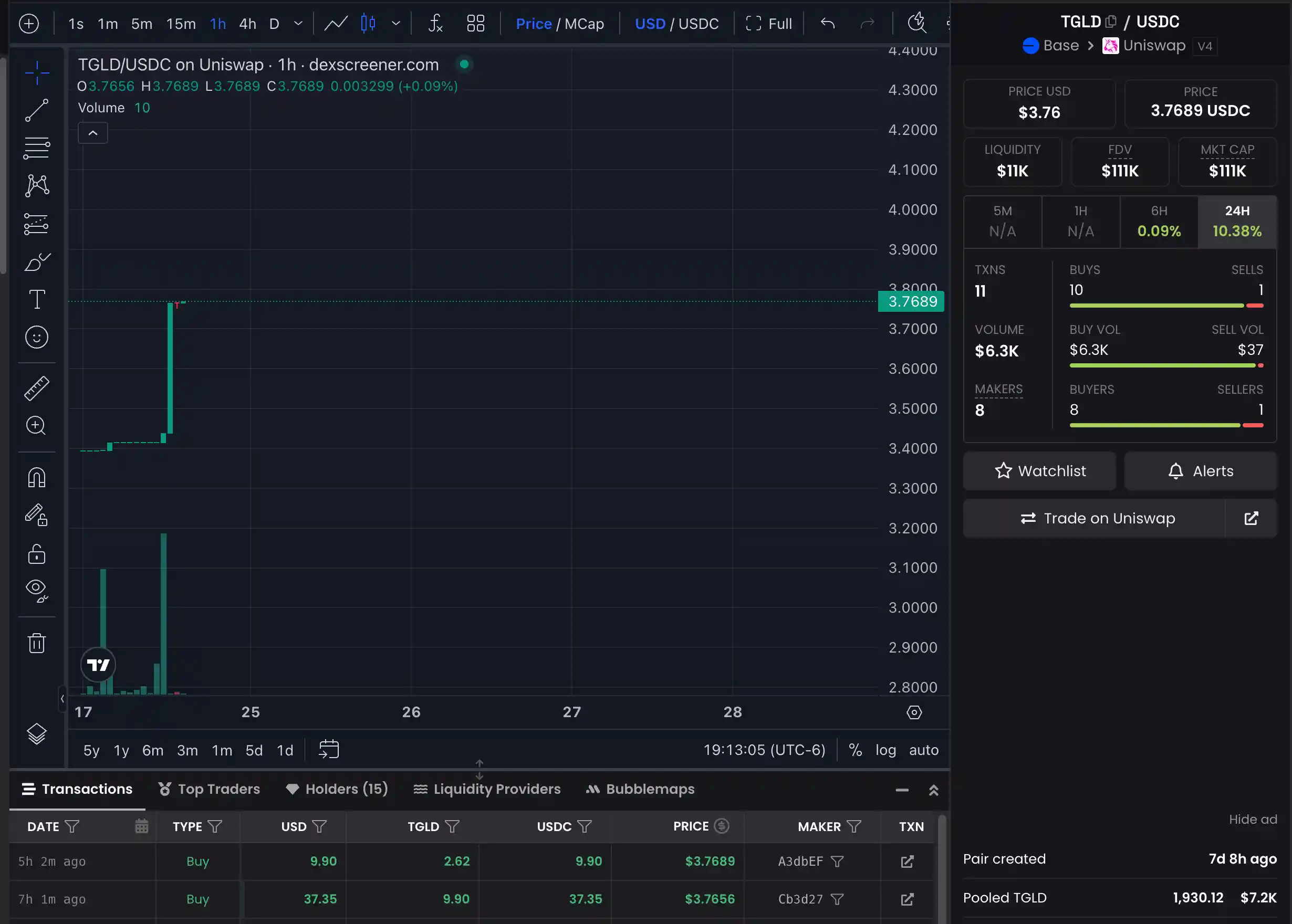The height and width of the screenshot is (924, 1292).
Task: Expand the timeframe dropdown next to D
Action: (x=298, y=23)
